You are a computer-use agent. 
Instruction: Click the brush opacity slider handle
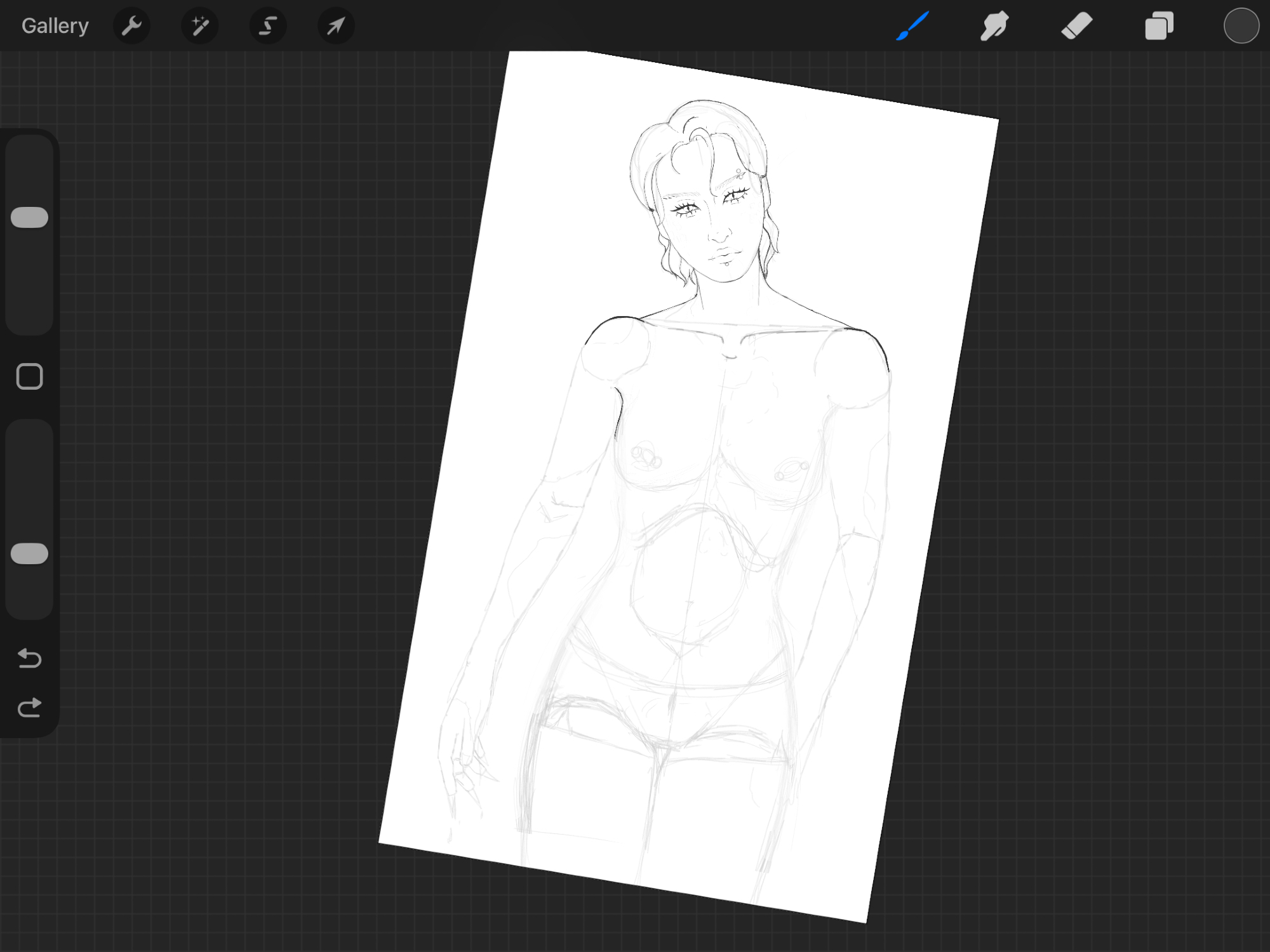30,553
